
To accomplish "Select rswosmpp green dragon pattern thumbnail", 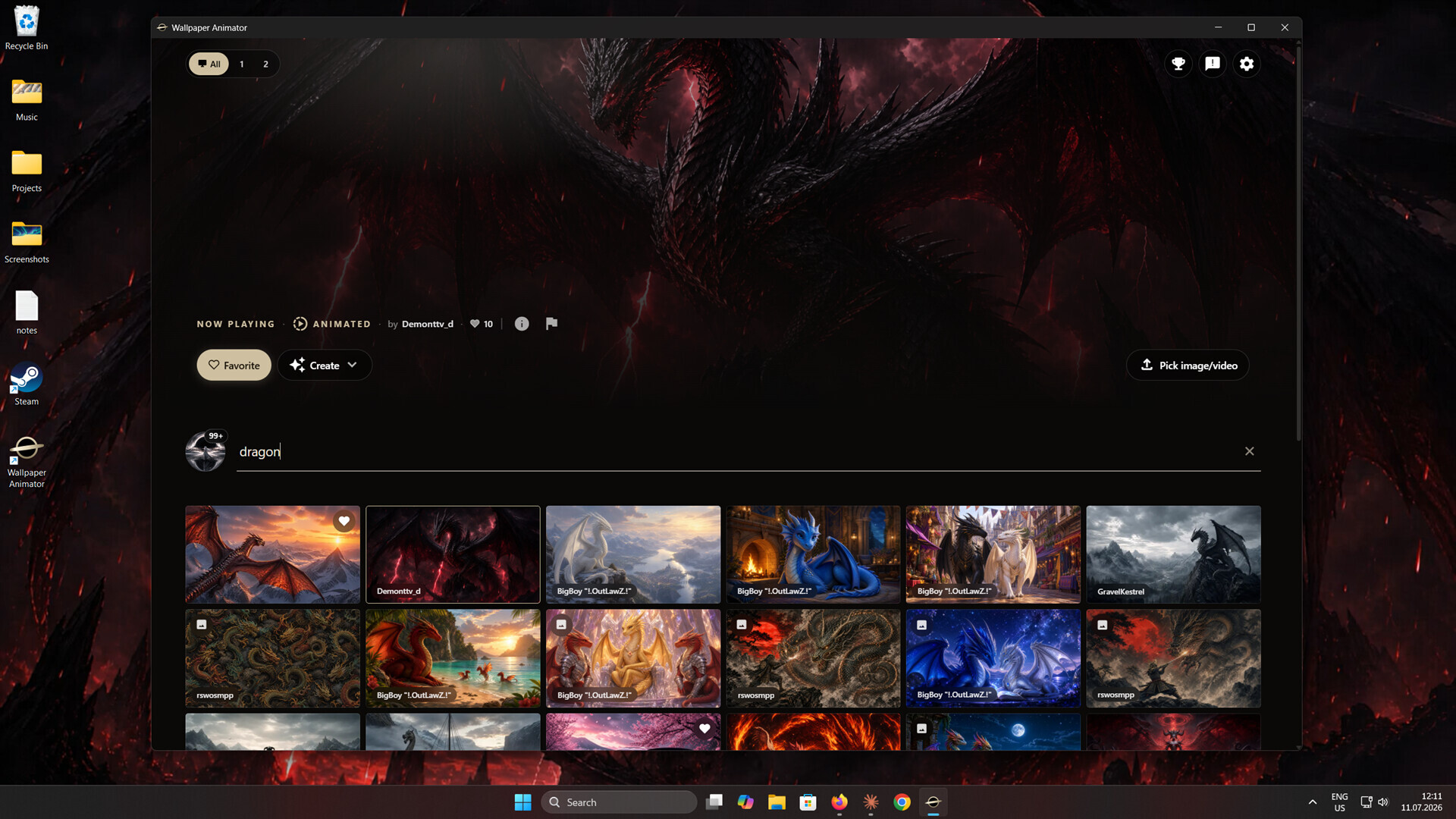I will pos(273,658).
